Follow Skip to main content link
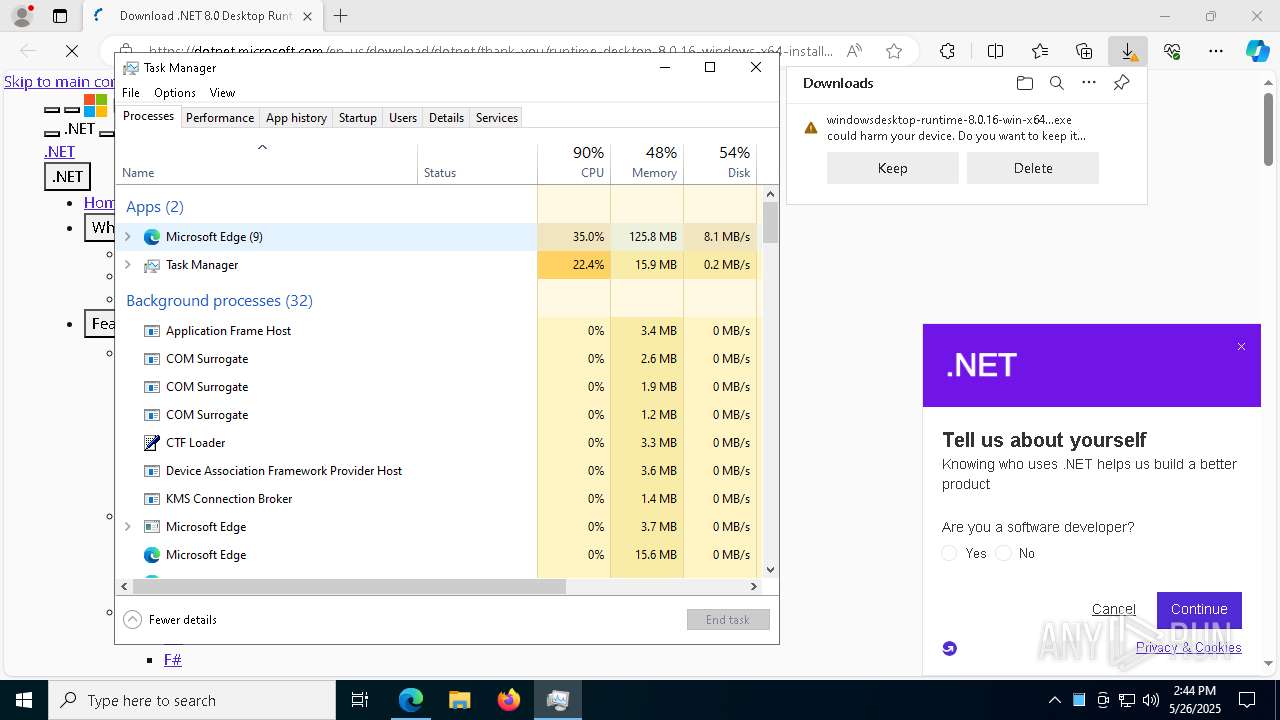 coord(60,82)
